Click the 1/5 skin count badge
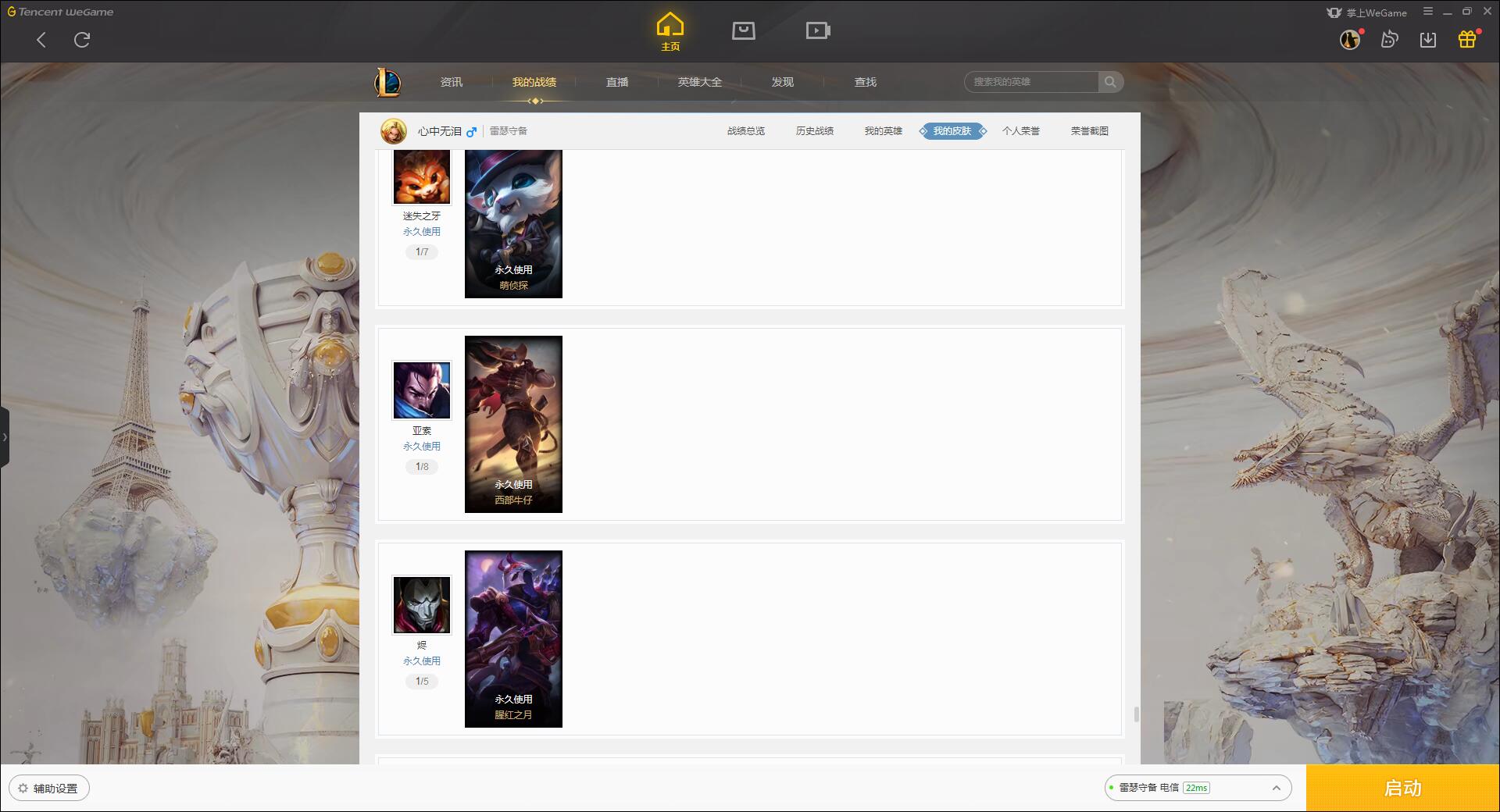This screenshot has height=812, width=1500. [422, 682]
